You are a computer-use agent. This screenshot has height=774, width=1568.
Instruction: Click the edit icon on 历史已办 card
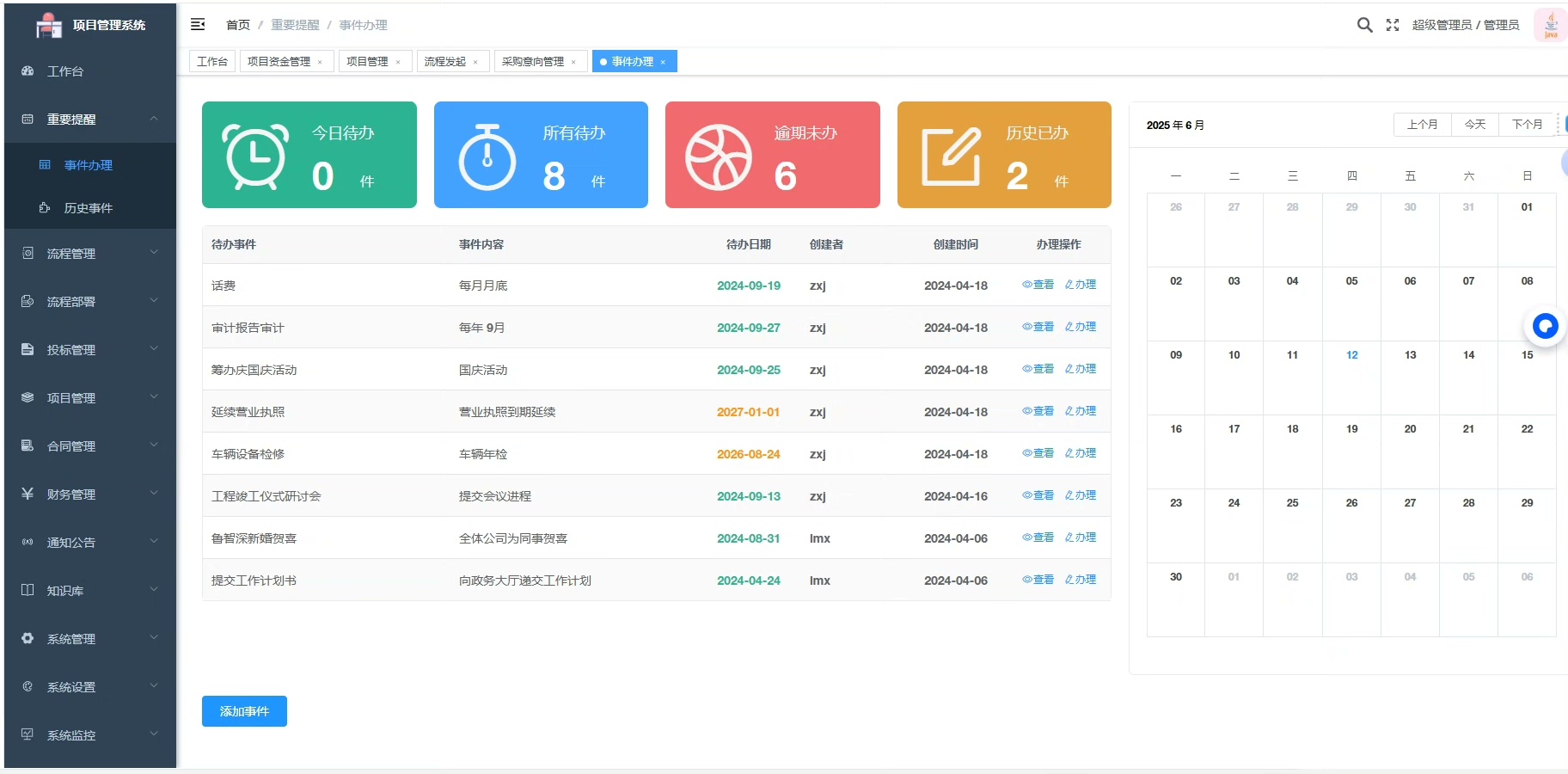click(951, 156)
